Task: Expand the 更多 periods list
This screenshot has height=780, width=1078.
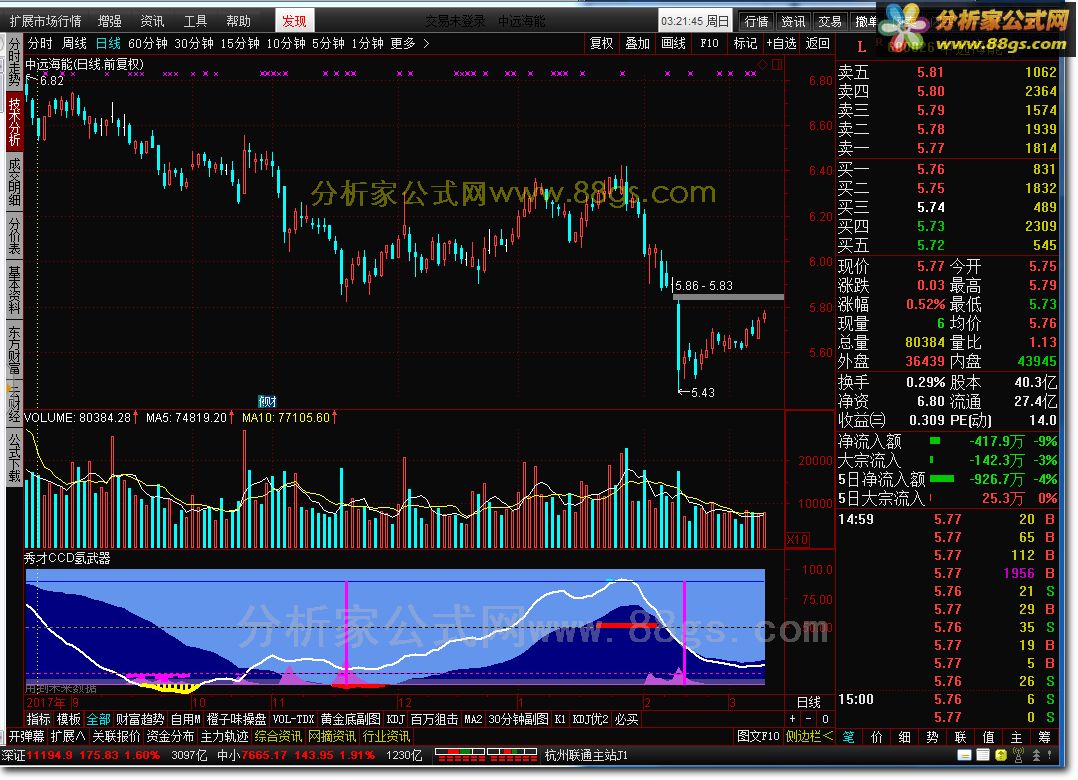Action: click(410, 43)
